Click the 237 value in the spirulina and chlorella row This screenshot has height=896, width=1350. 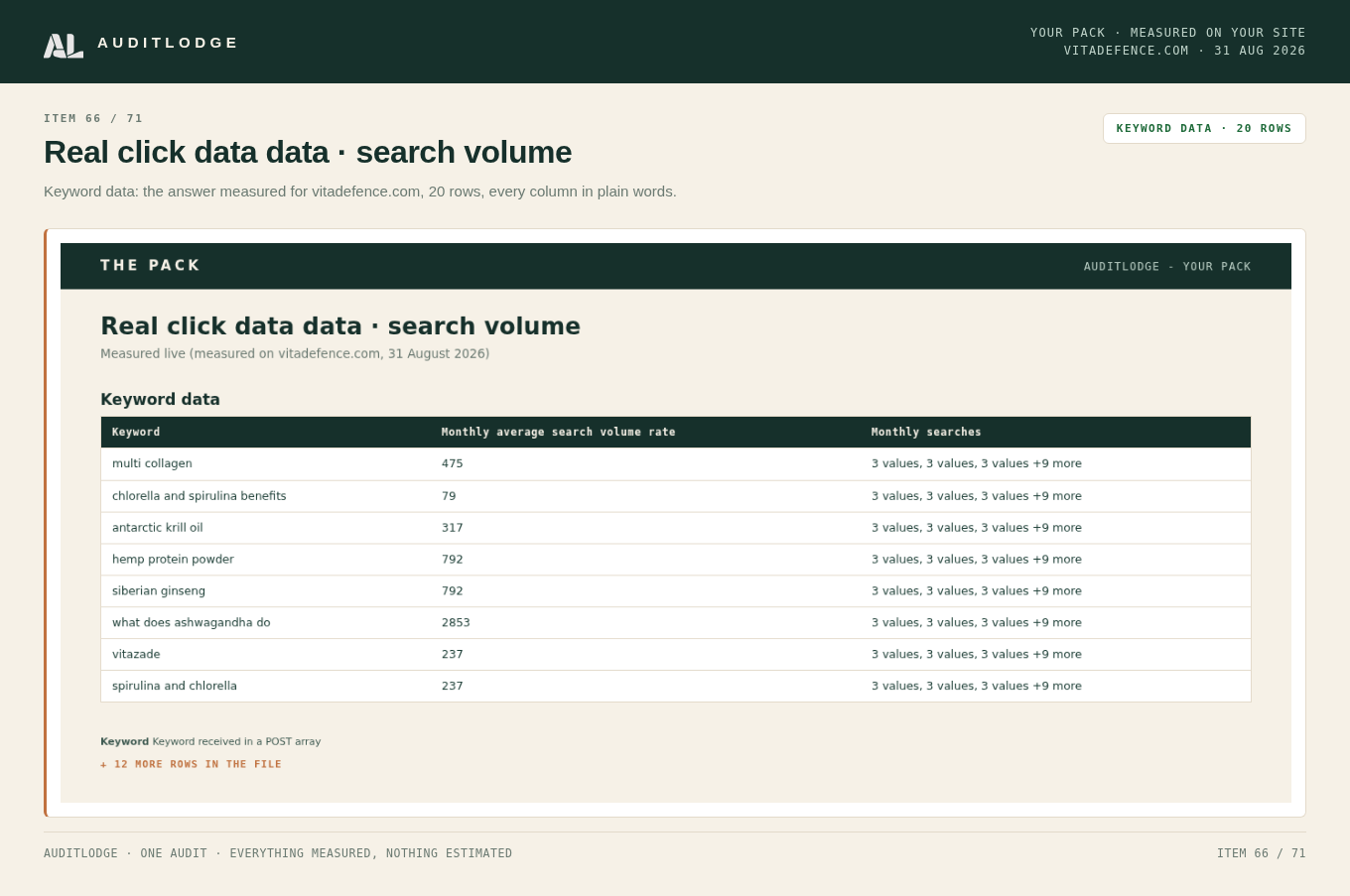click(453, 687)
